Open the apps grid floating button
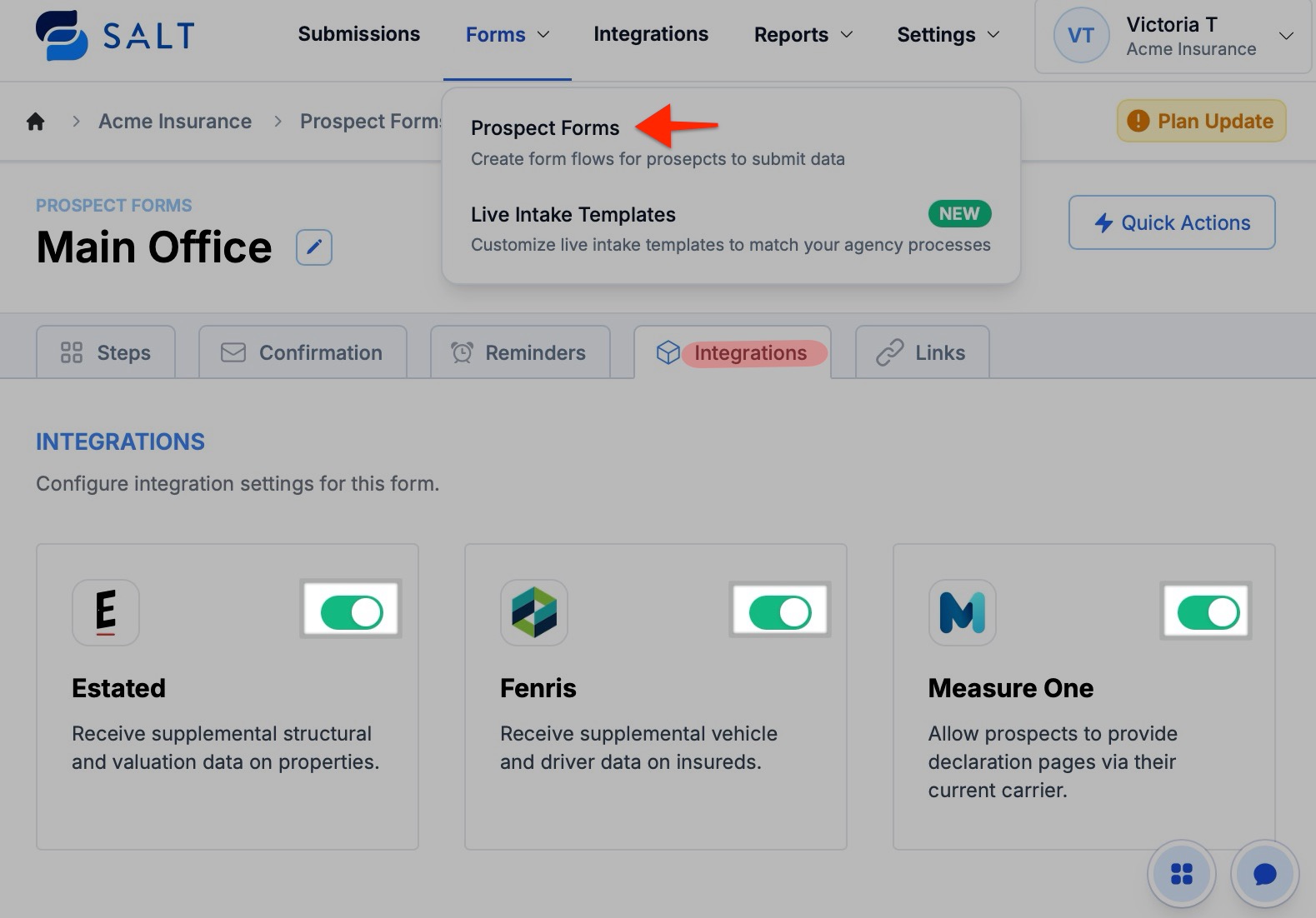The height and width of the screenshot is (918, 1316). pyautogui.click(x=1181, y=874)
